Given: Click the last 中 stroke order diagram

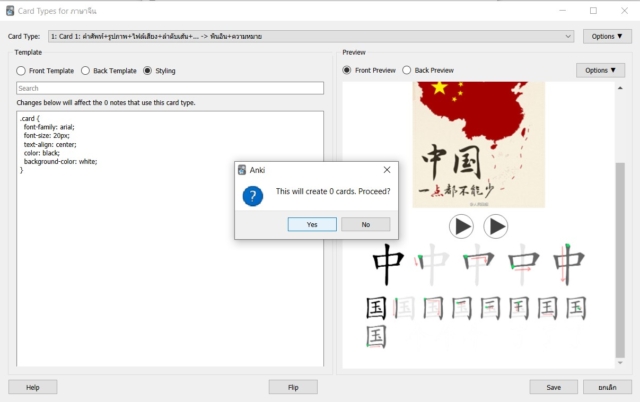Looking at the screenshot, I should 569,264.
